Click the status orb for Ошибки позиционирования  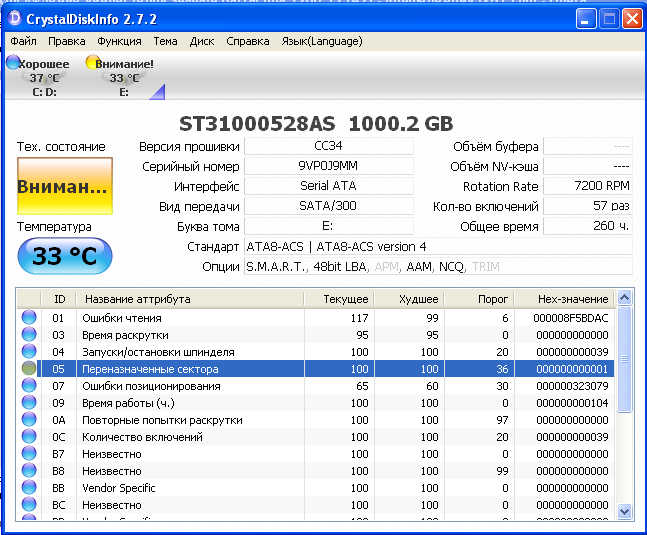tap(29, 386)
